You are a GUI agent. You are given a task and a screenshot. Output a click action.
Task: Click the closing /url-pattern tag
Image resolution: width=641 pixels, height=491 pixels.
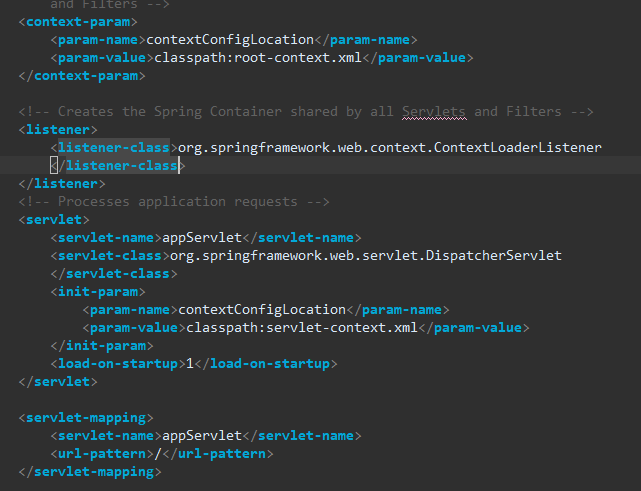[218, 453]
